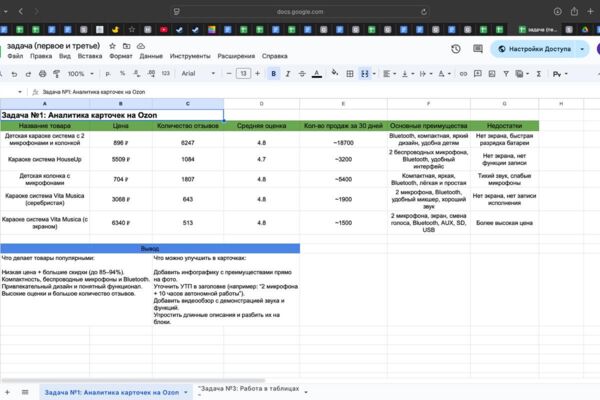The width and height of the screenshot is (600, 400).
Task: Open comments history icon
Action: tap(478, 49)
